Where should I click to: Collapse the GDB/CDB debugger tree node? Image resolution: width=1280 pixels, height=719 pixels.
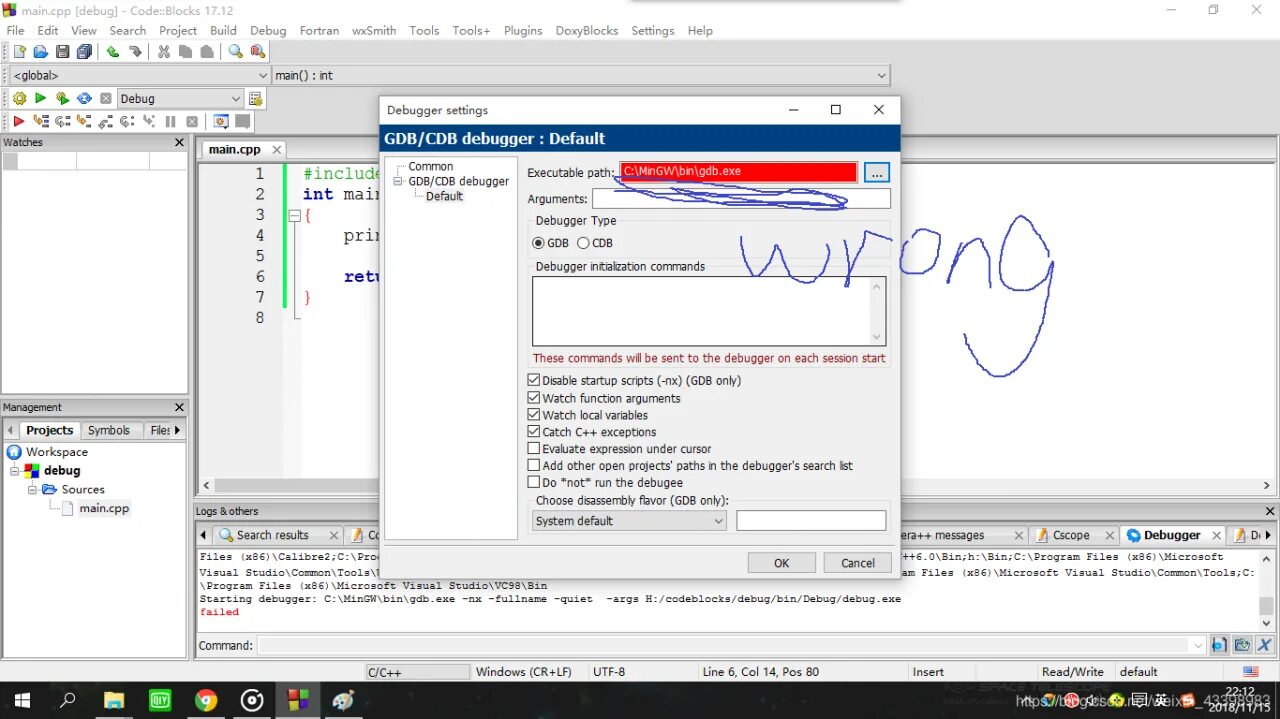pos(399,181)
